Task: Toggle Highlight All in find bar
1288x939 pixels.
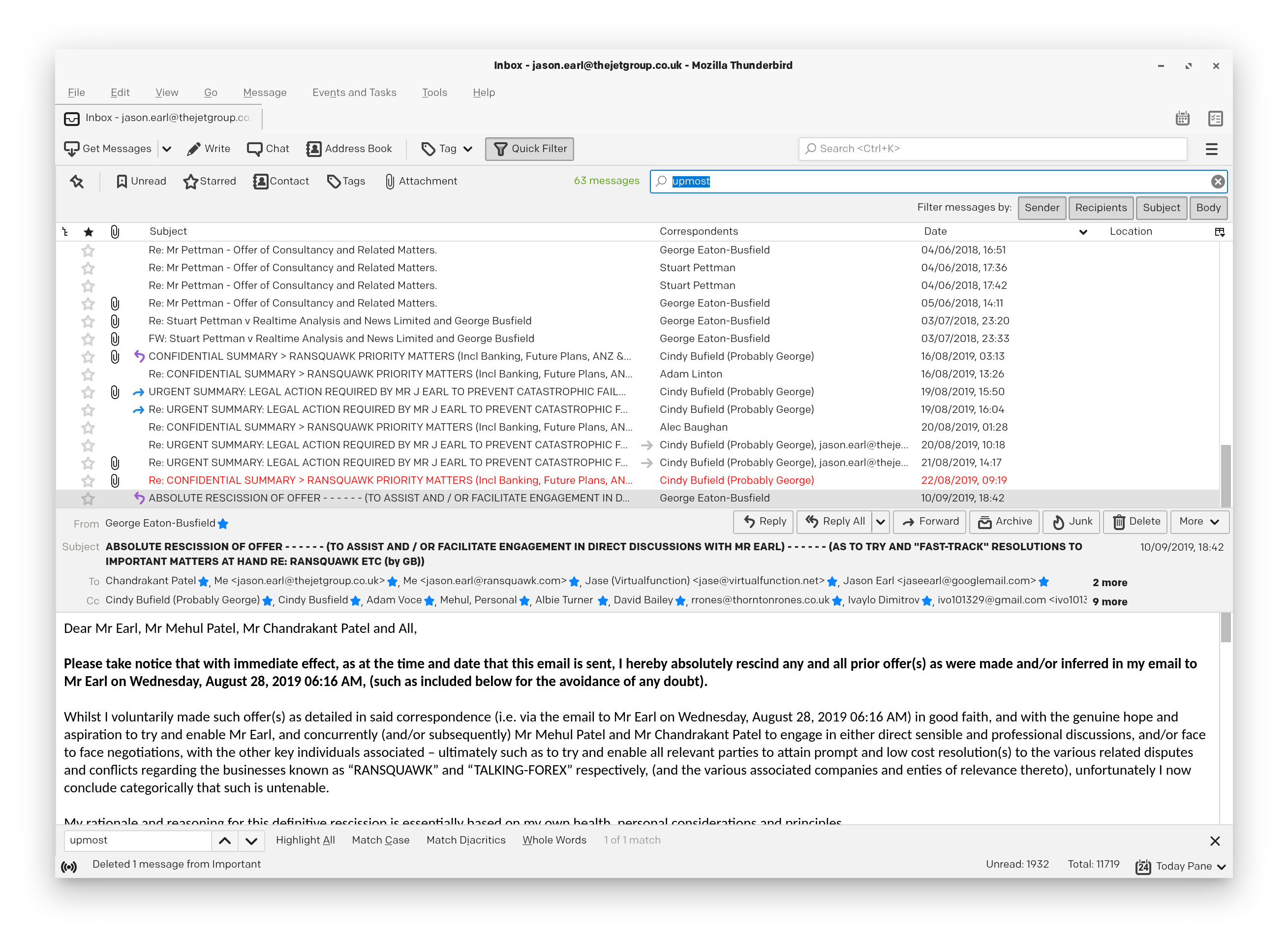Action: (305, 841)
